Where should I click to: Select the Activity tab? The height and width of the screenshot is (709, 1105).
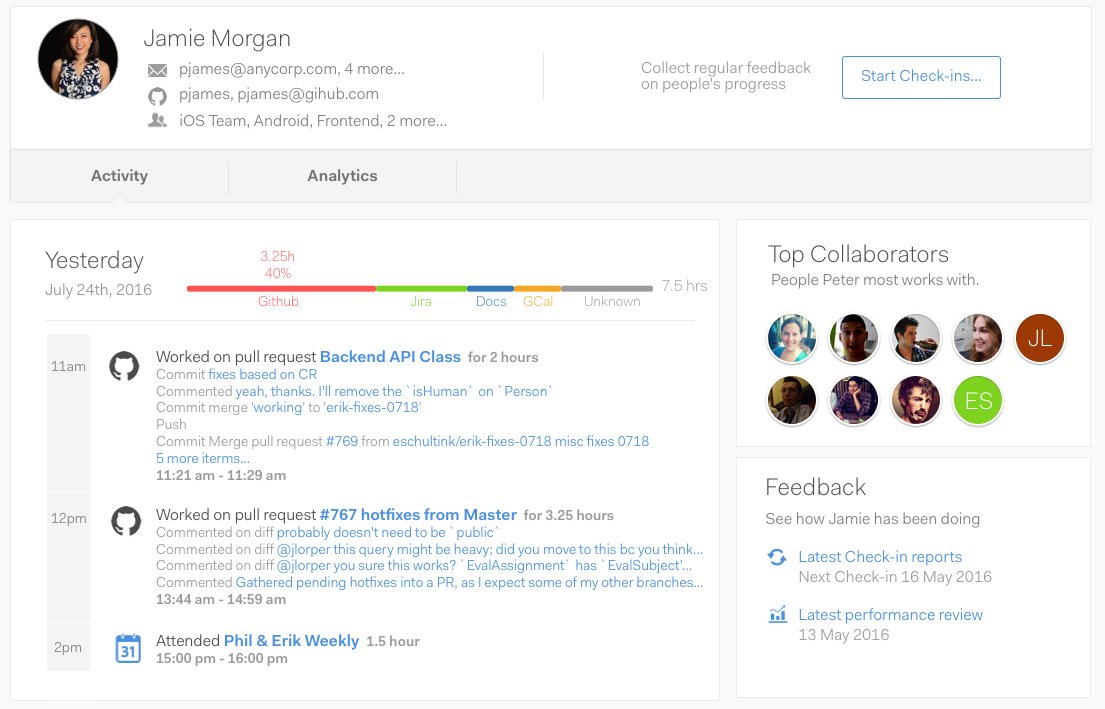[119, 176]
